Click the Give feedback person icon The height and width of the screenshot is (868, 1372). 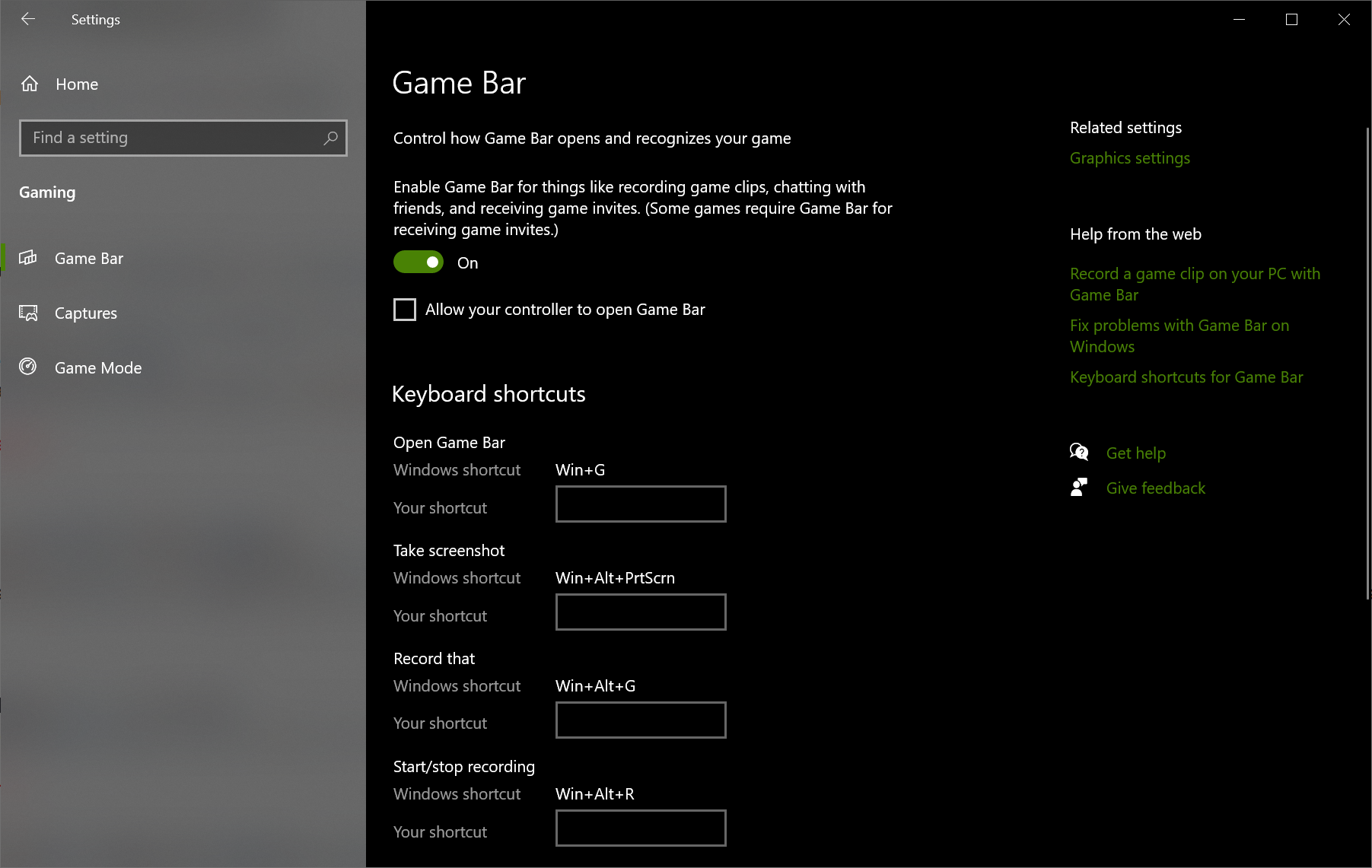point(1079,488)
